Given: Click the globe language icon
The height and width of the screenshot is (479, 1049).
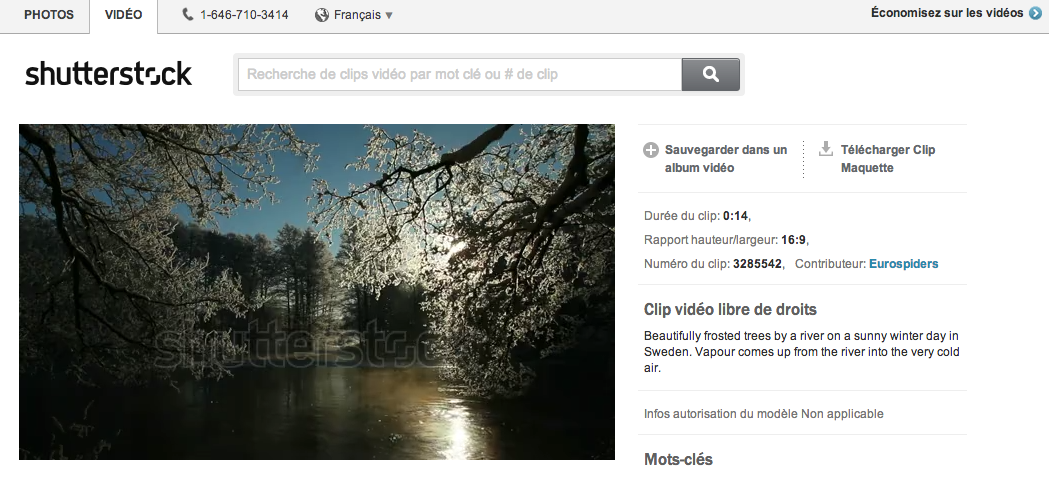Looking at the screenshot, I should pyautogui.click(x=322, y=15).
